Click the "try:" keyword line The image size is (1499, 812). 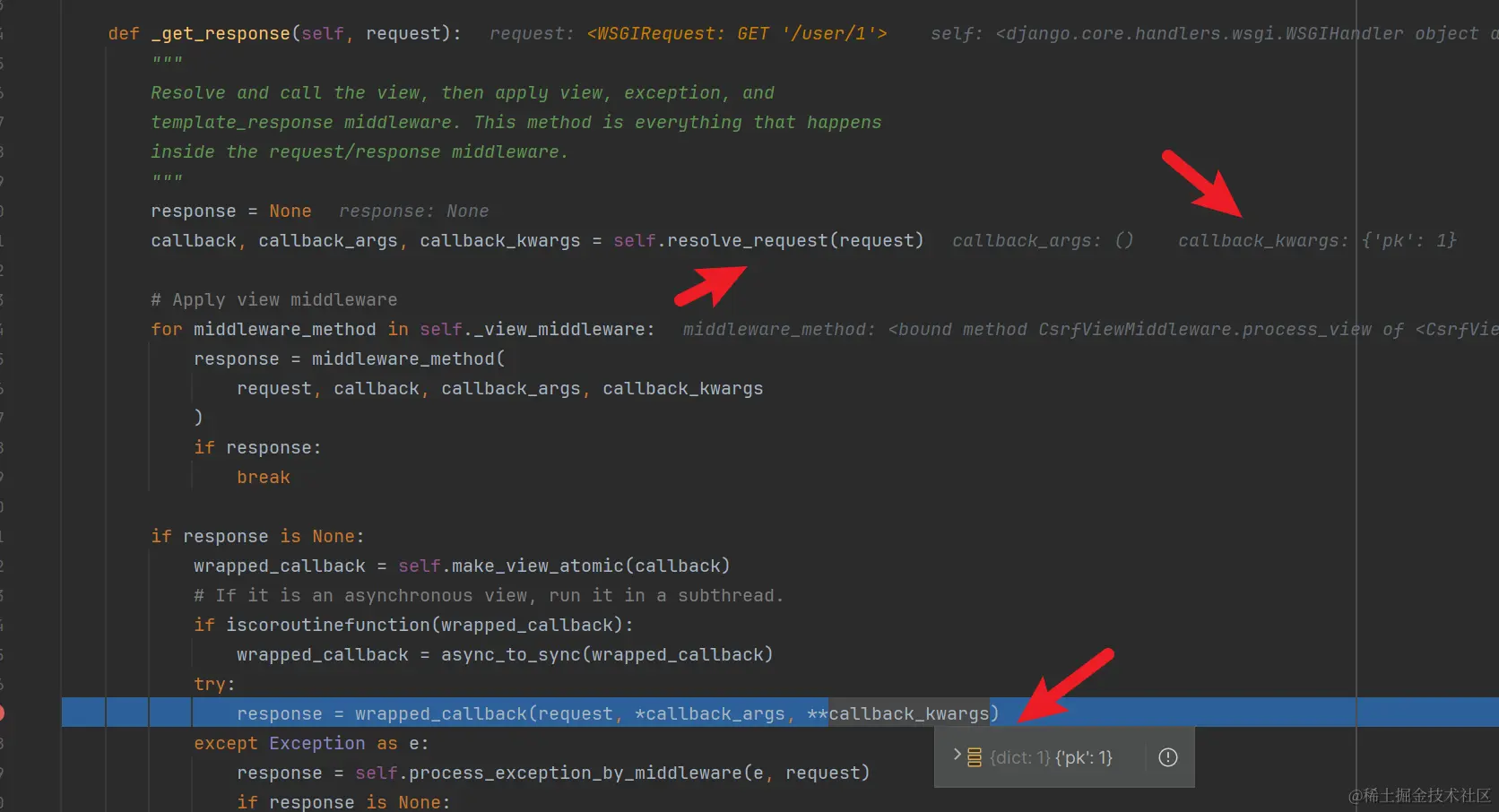(214, 684)
